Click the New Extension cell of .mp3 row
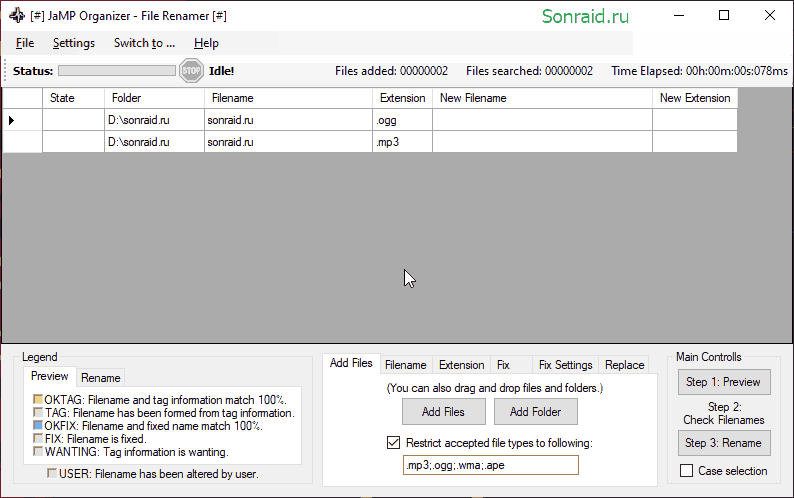 coord(695,142)
